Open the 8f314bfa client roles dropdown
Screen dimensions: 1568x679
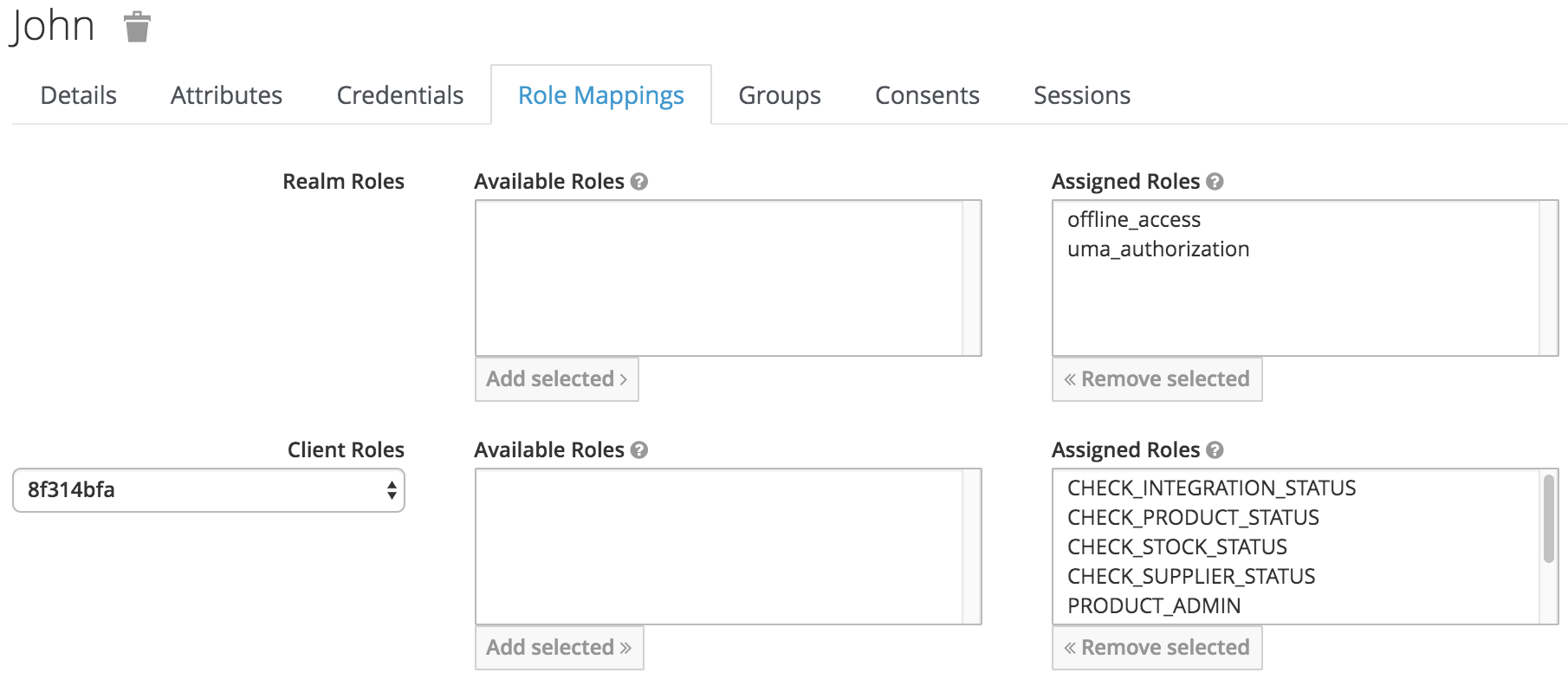click(209, 490)
